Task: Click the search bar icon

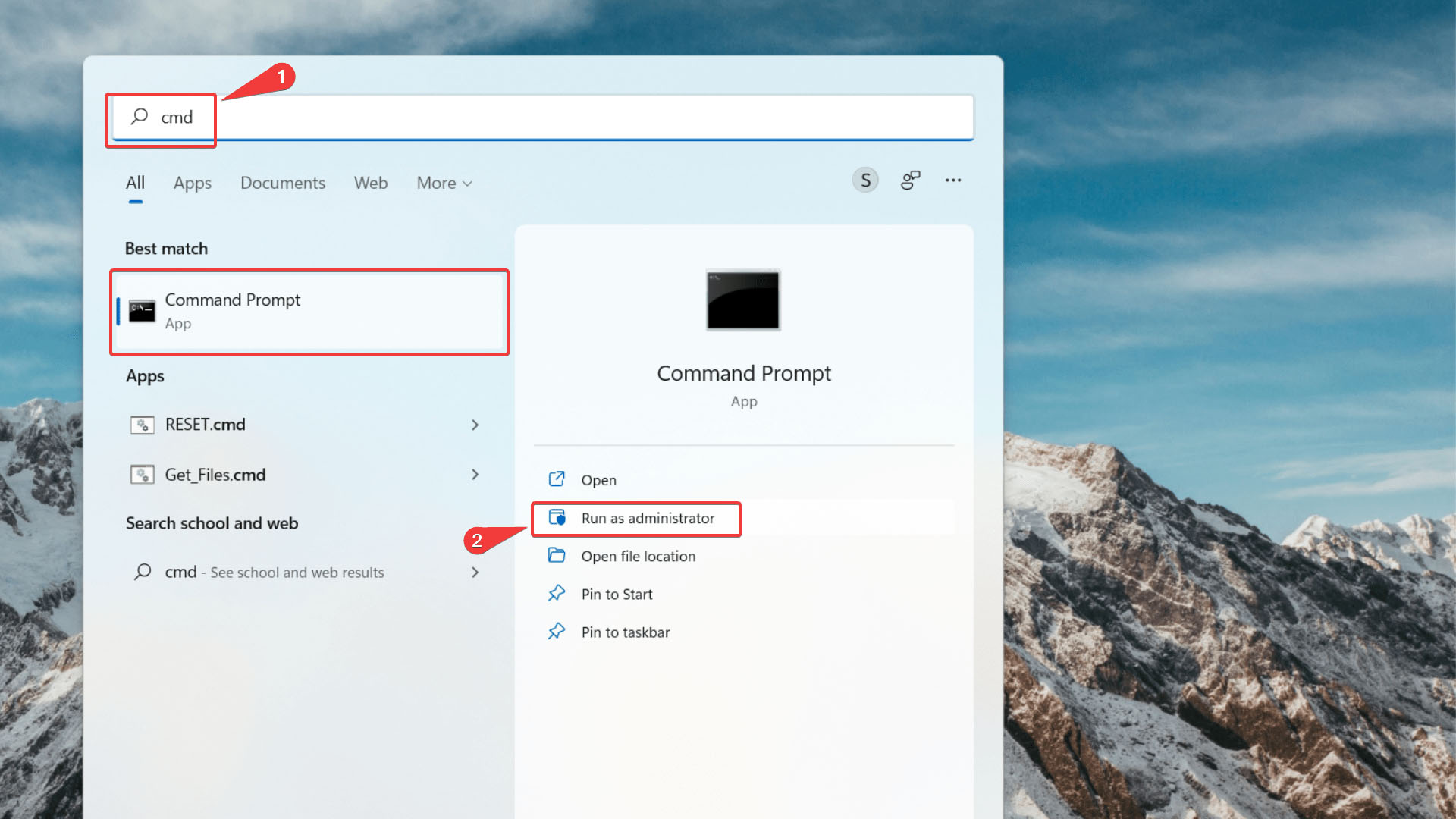Action: [x=140, y=117]
